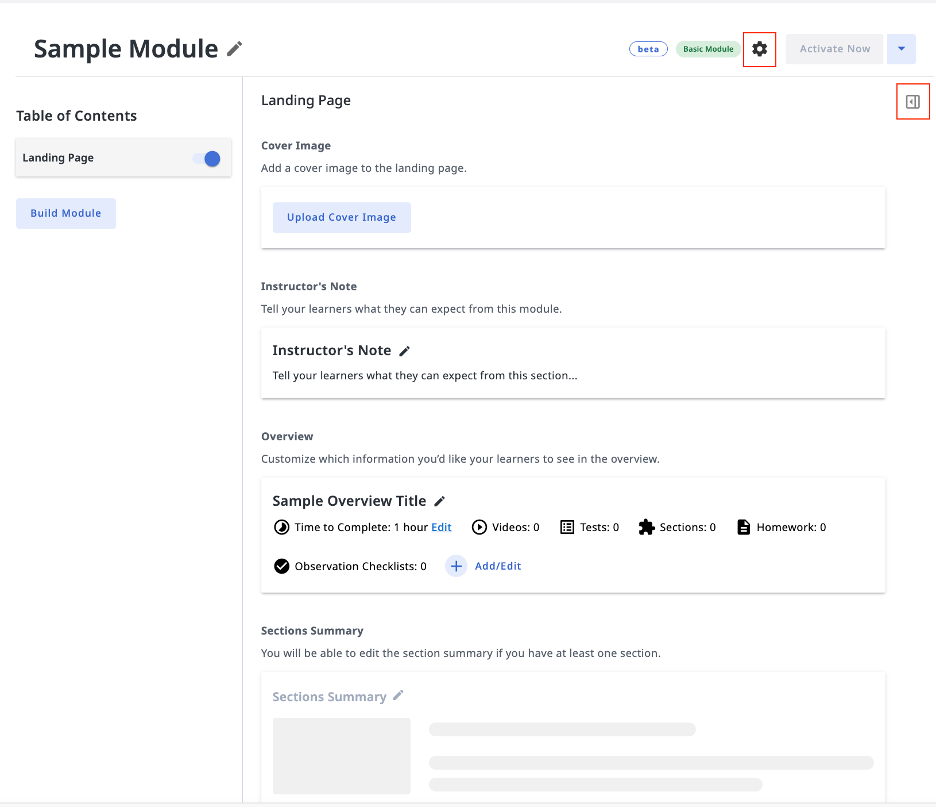Click the Sections Summary pencil icon
Screen dimensions: 936x808
398,695
